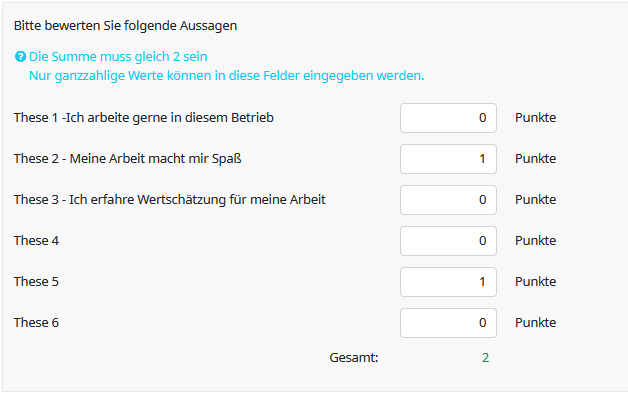Click the question heading 'Bitte bewerten Sie folgende Aussagen'
Viewport: 628px width, 393px height.
[125, 26]
